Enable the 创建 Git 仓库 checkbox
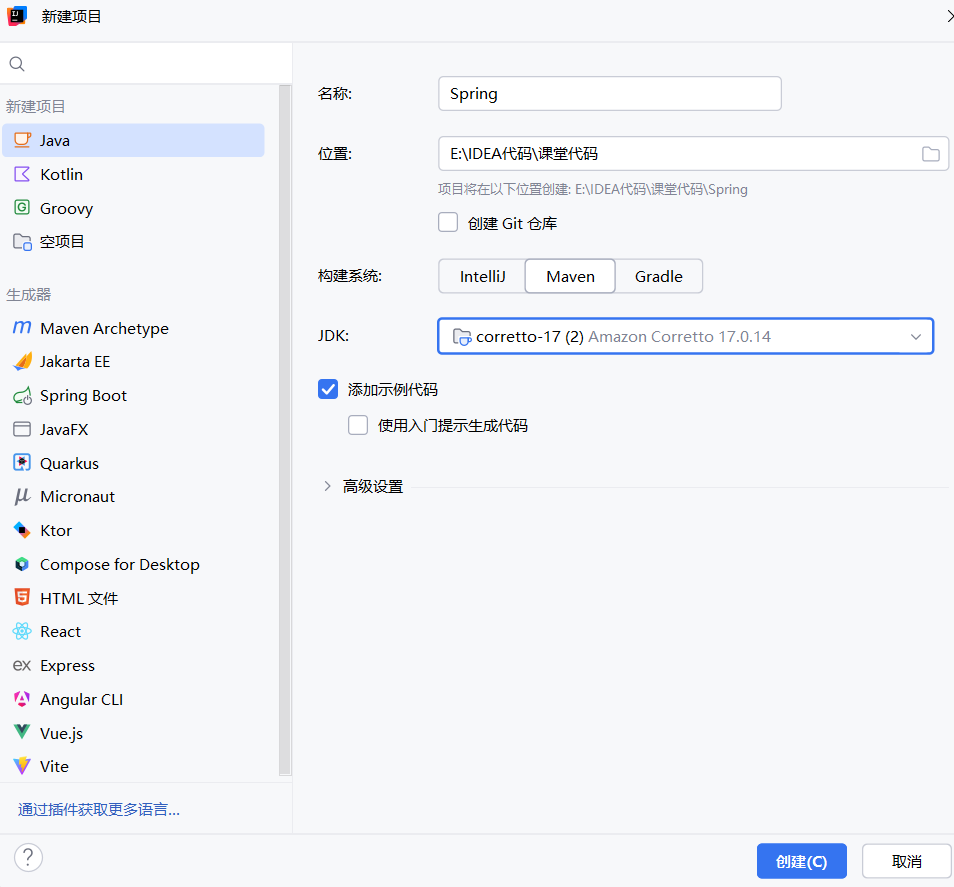This screenshot has height=887, width=954. [x=448, y=223]
